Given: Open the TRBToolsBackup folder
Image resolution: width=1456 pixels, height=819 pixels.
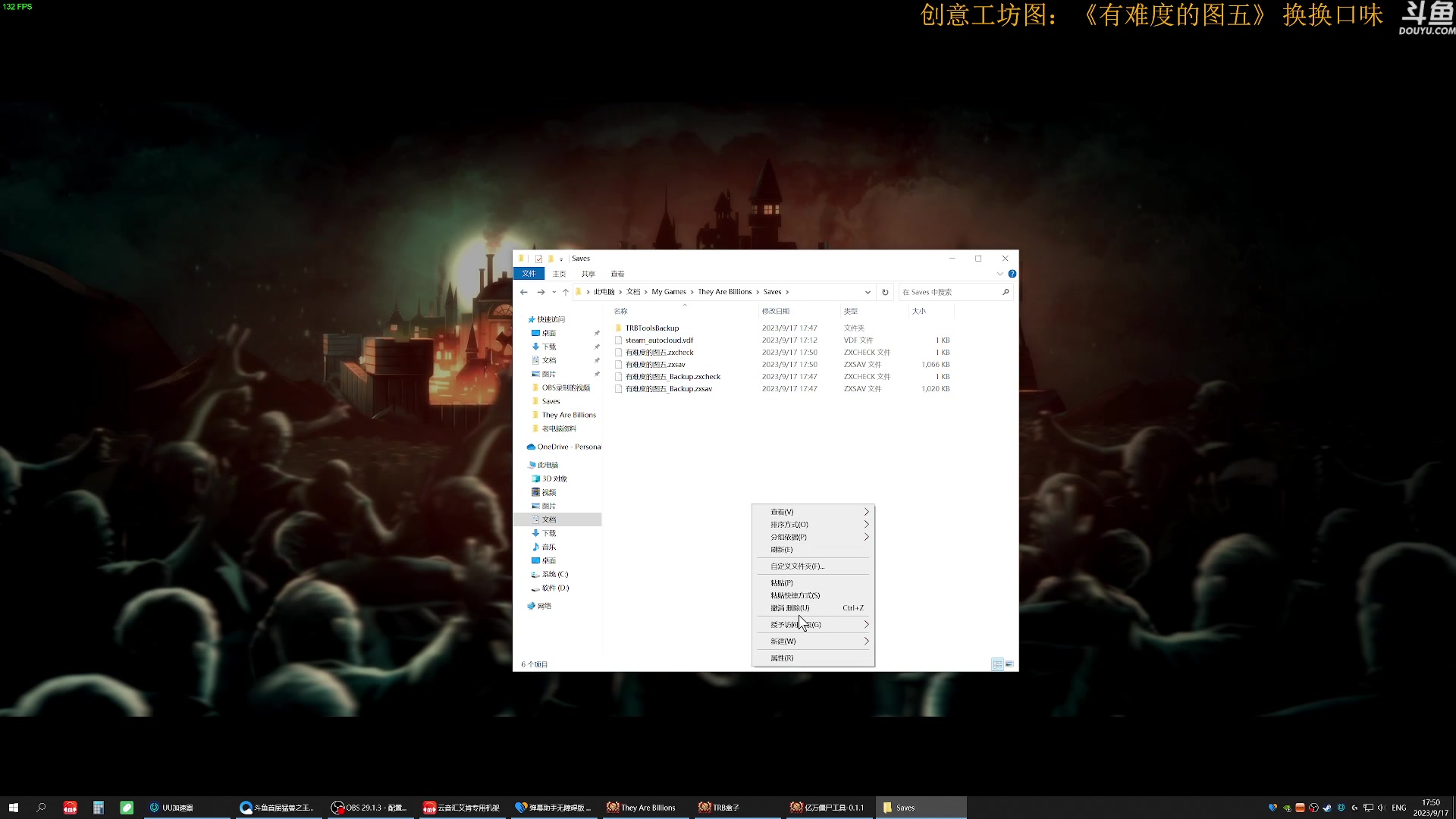Looking at the screenshot, I should point(651,328).
